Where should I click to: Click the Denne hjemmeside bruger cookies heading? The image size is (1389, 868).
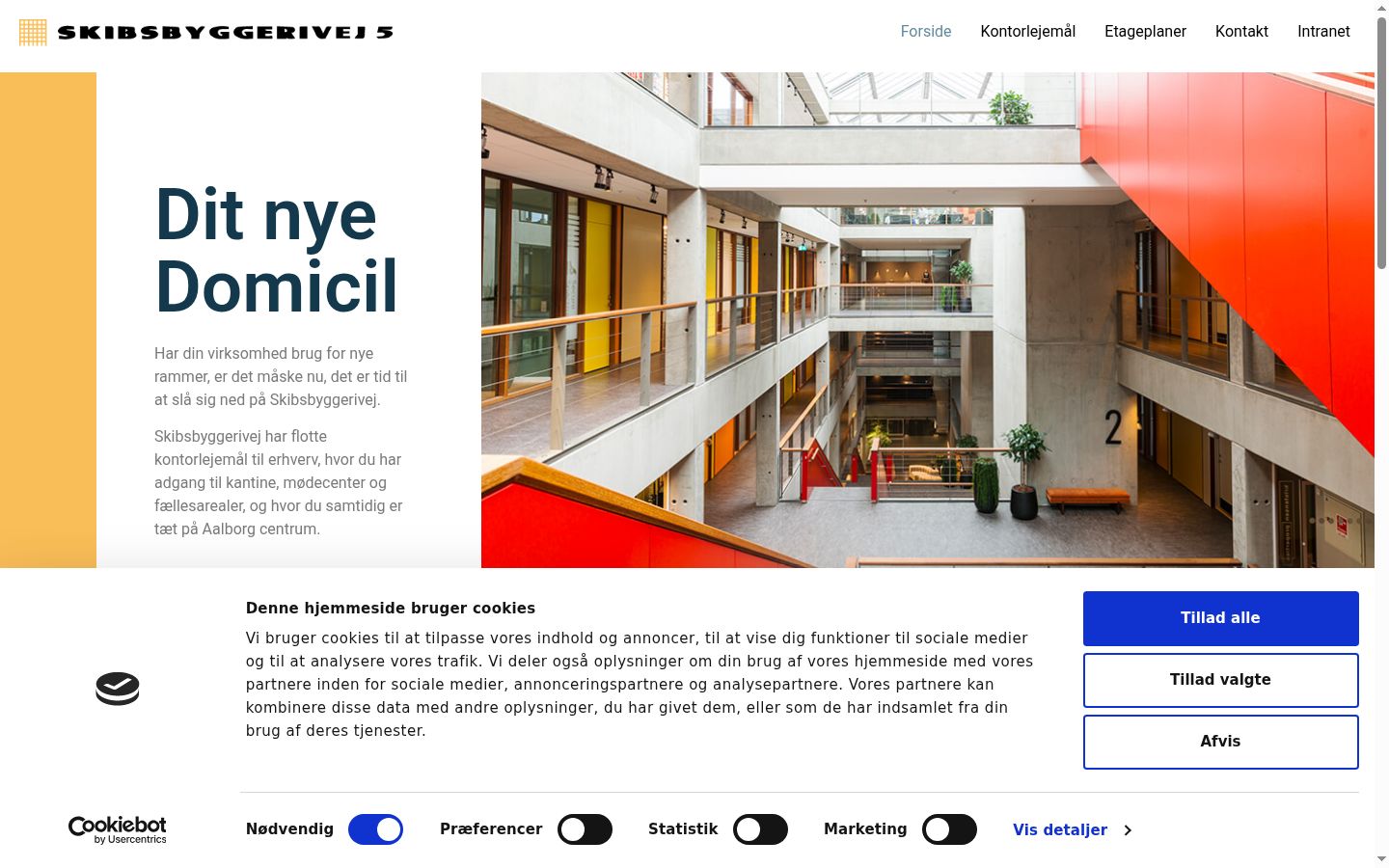click(391, 609)
